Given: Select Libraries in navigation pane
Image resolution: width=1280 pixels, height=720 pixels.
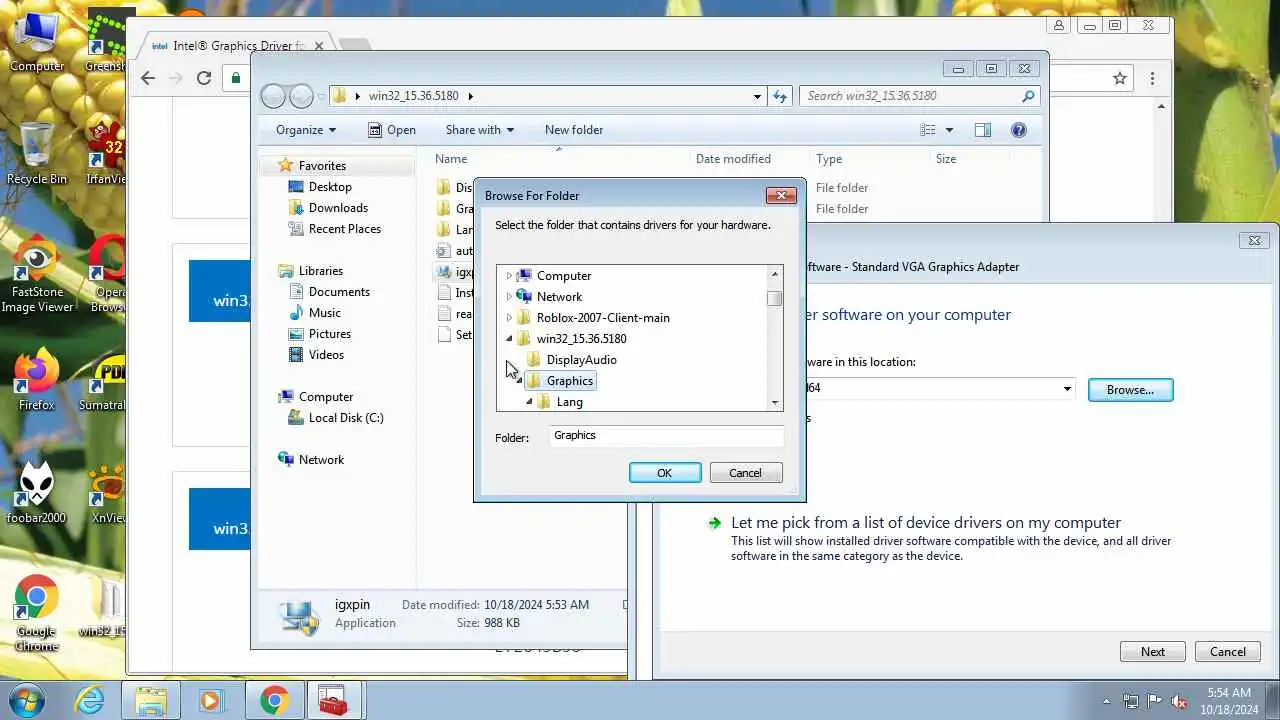Looking at the screenshot, I should tap(320, 271).
